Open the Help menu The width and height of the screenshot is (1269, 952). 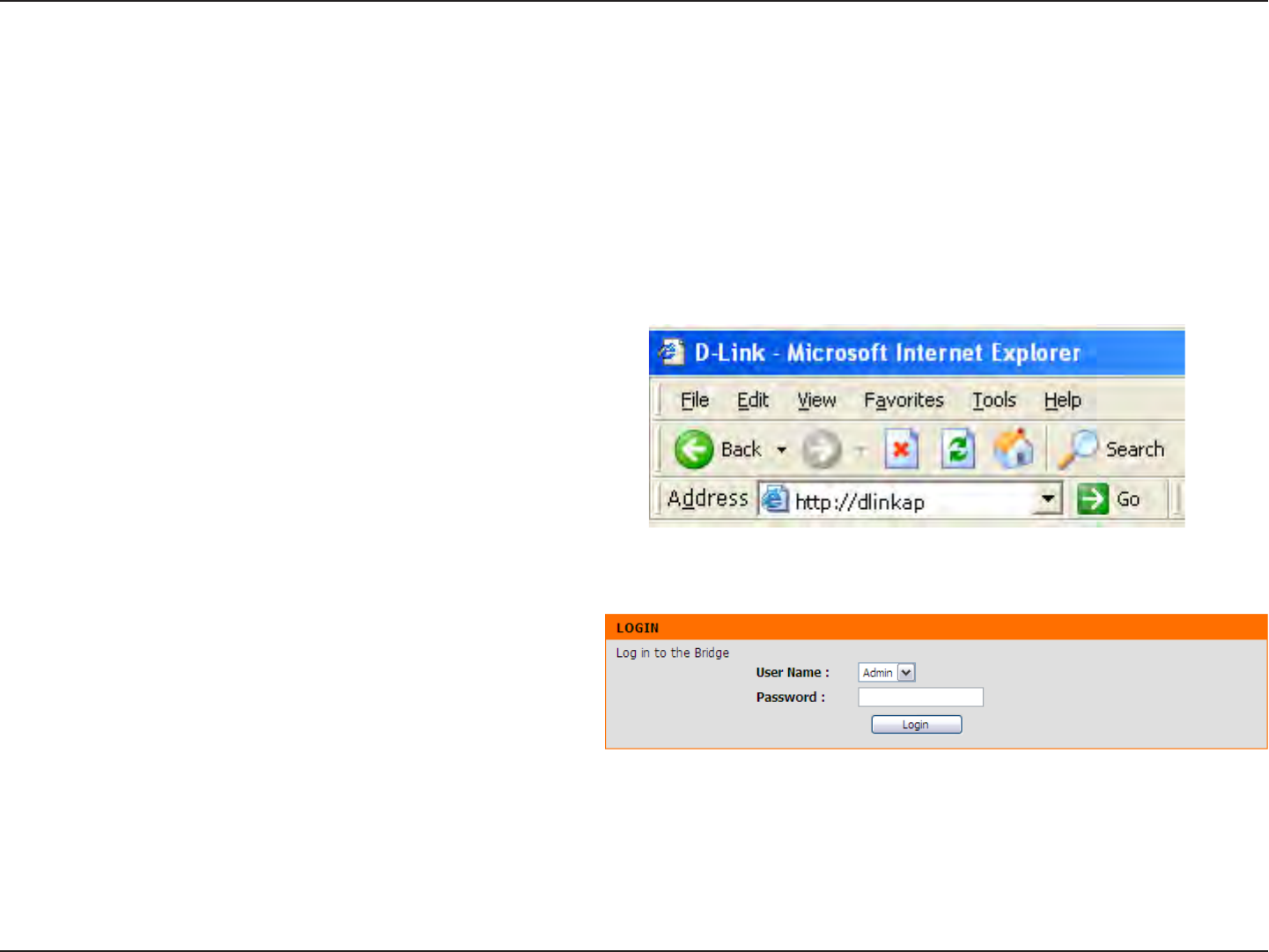tap(1063, 401)
